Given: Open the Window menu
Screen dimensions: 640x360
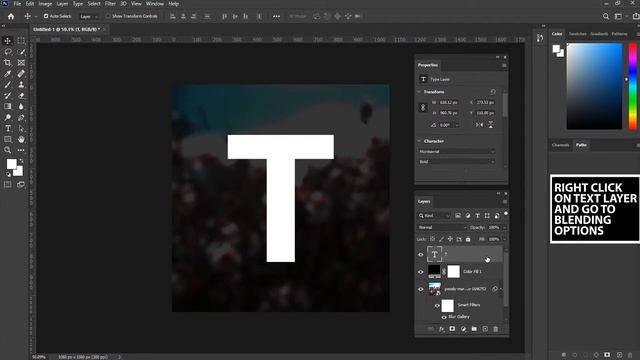Looking at the screenshot, I should pyautogui.click(x=155, y=4).
